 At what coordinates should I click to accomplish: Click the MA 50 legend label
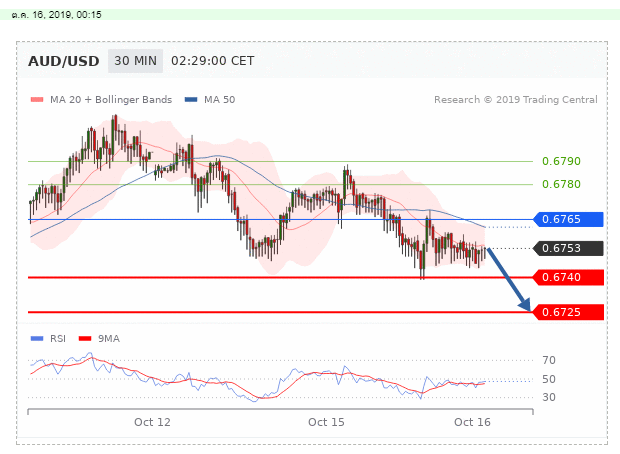coord(219,100)
